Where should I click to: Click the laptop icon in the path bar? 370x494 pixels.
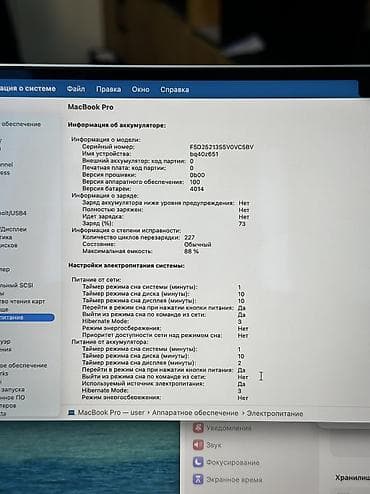click(x=71, y=412)
